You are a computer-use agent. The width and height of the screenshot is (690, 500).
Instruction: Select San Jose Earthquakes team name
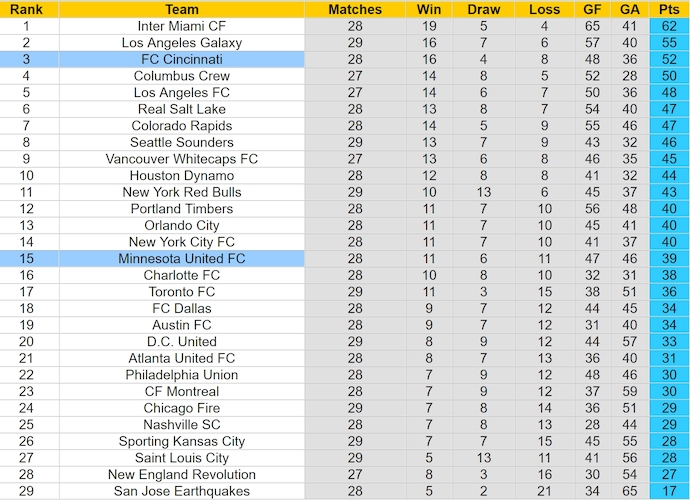click(182, 491)
